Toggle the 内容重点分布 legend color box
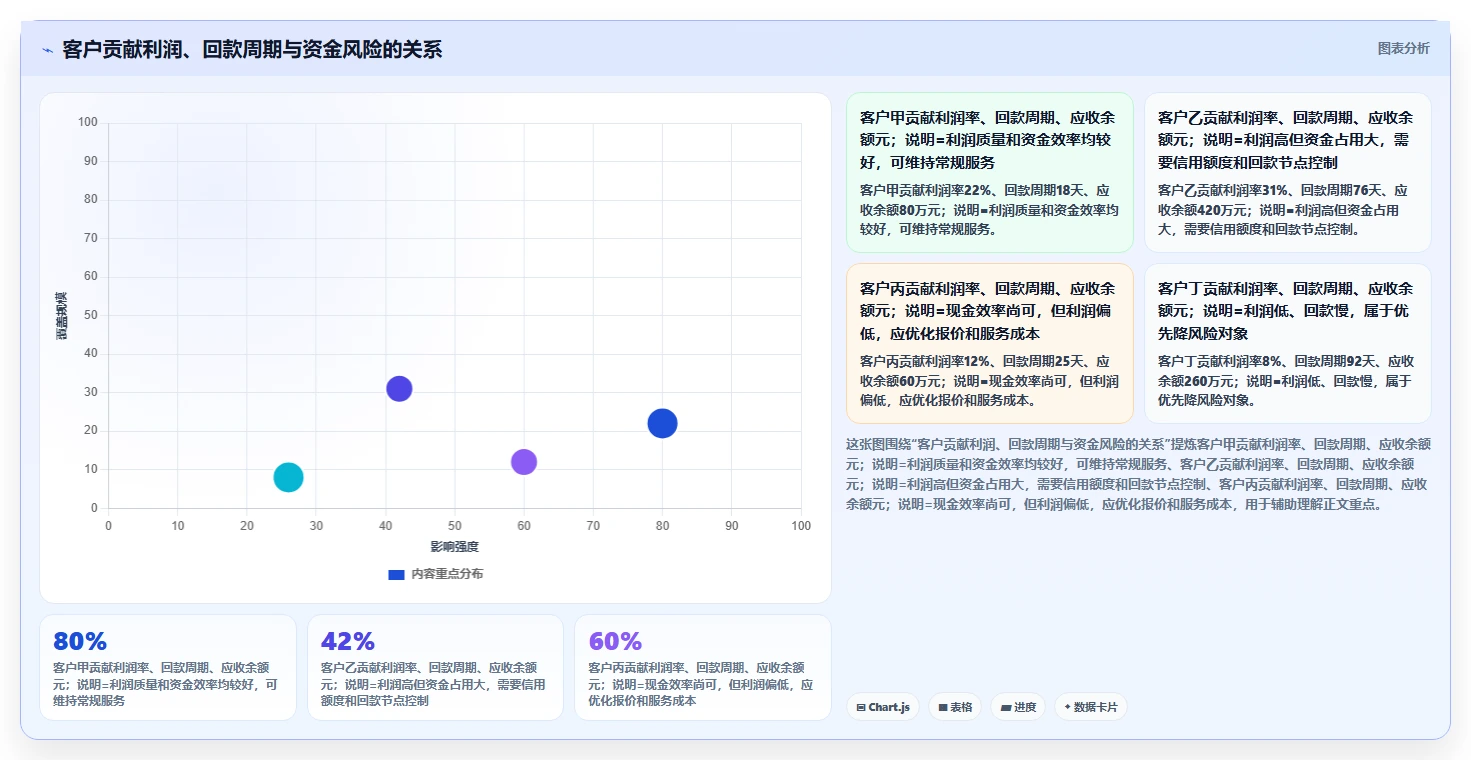Screen dimensions: 1471x760 tap(396, 574)
